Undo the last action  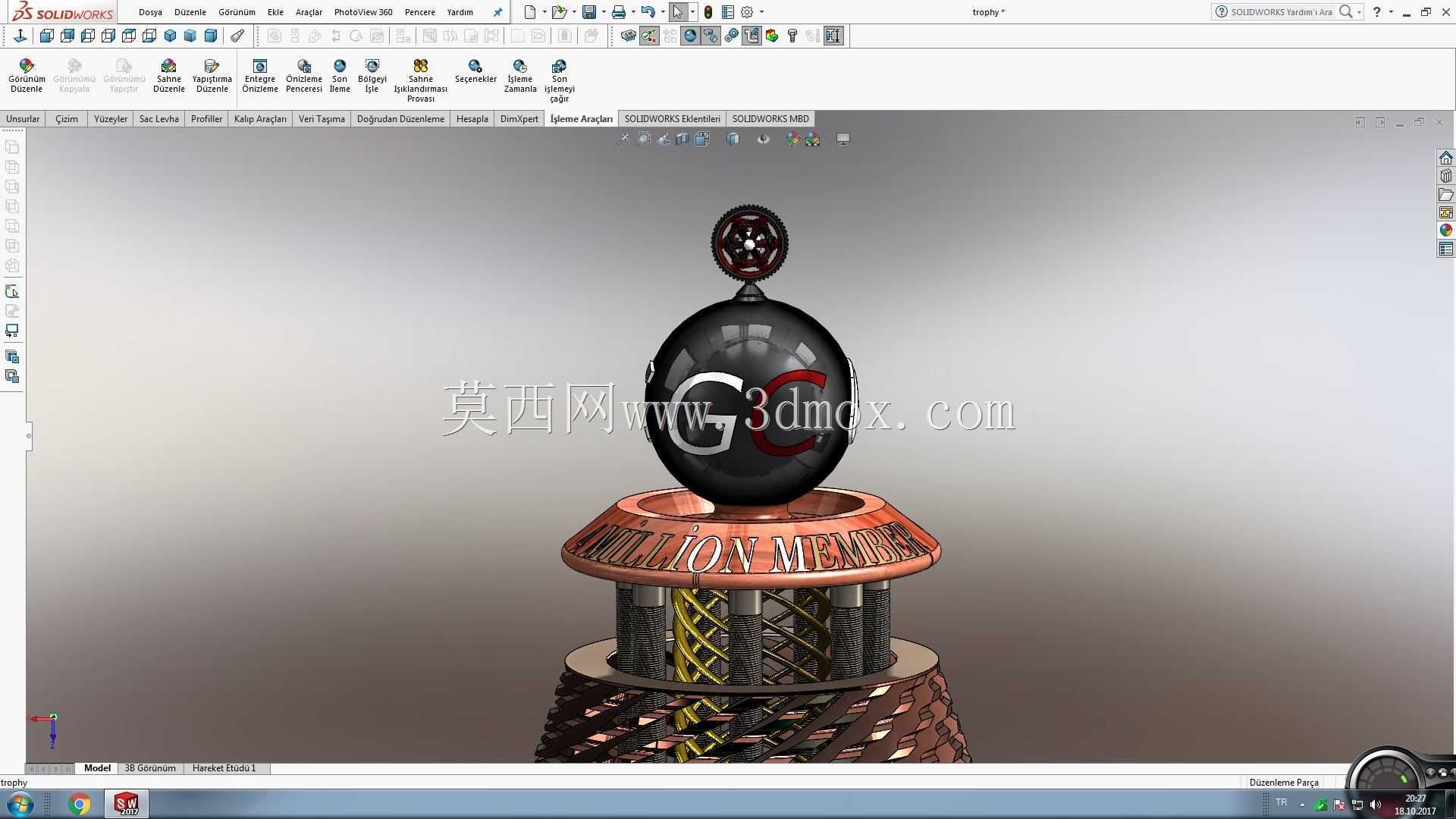(648, 12)
